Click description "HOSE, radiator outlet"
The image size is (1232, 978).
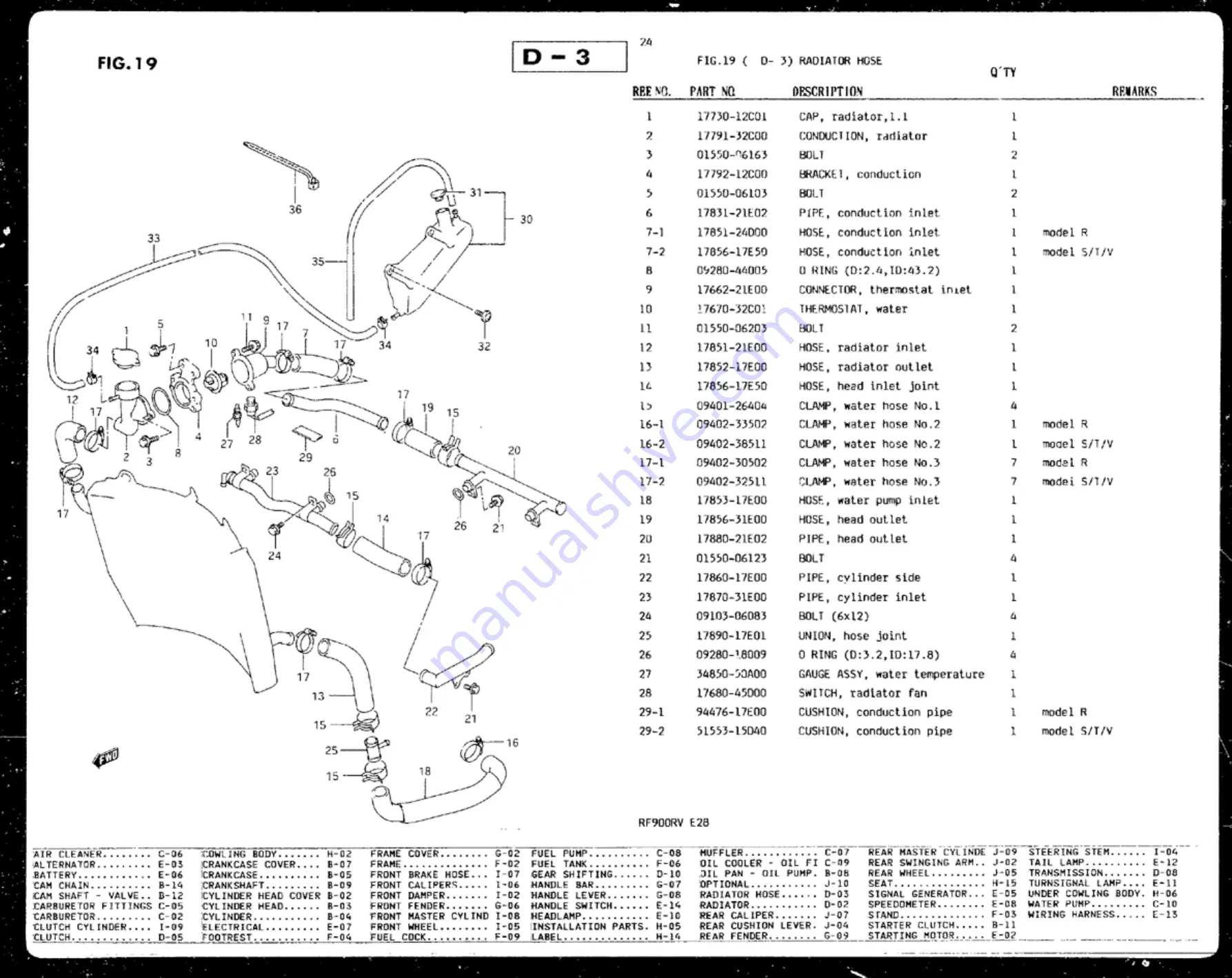[x=865, y=367]
